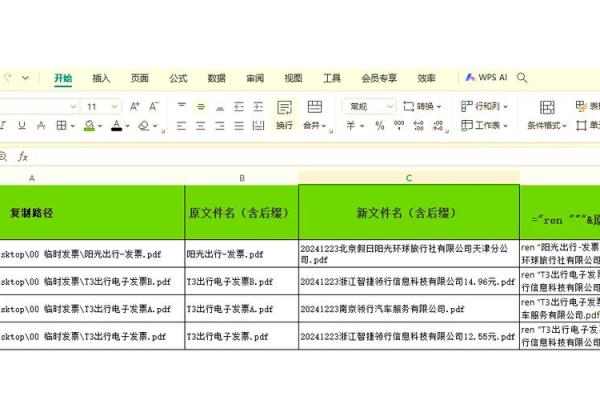600x400 pixels.
Task: Apply percent style icon
Action: pos(380,125)
